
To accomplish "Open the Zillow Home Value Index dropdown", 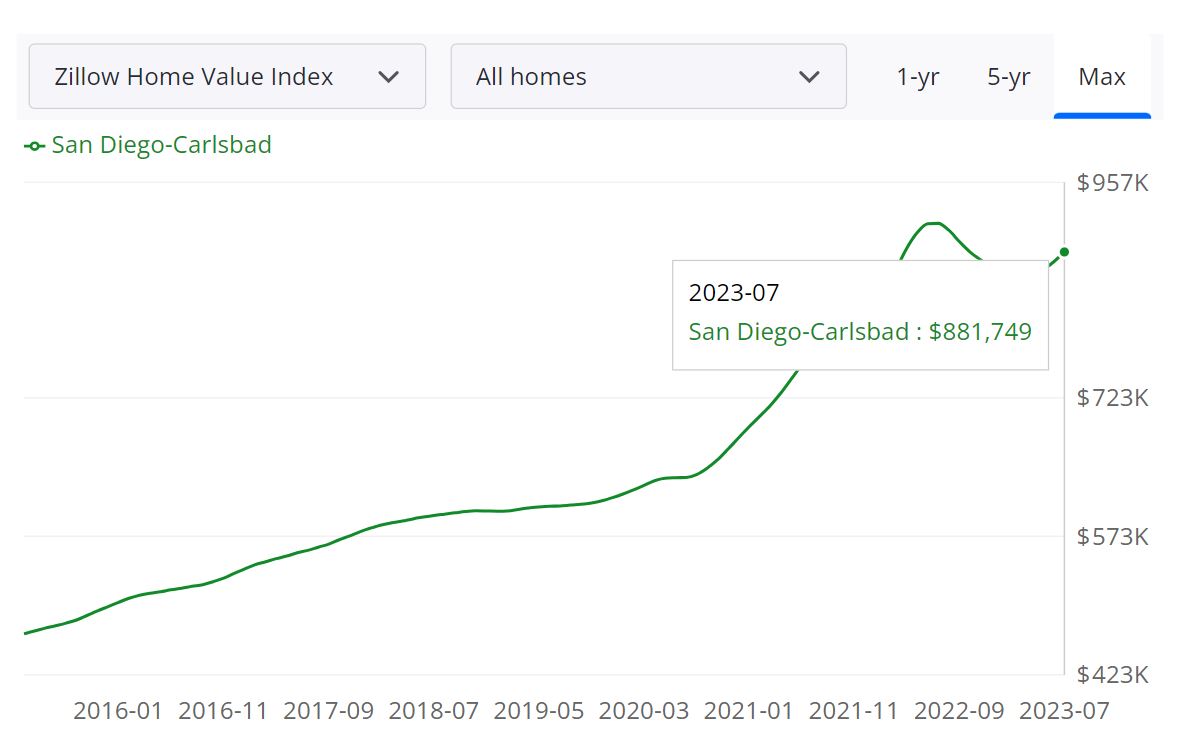I will point(227,76).
